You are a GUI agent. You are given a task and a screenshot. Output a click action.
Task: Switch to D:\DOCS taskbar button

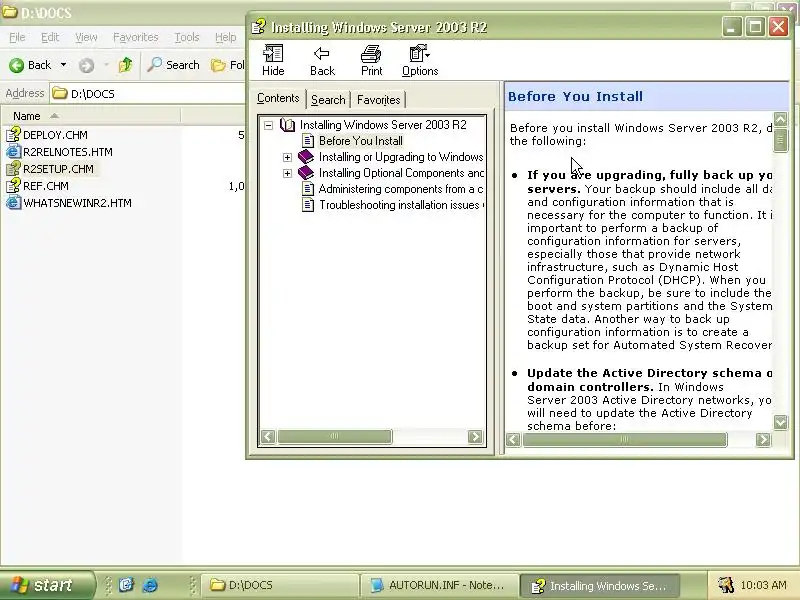pos(280,585)
